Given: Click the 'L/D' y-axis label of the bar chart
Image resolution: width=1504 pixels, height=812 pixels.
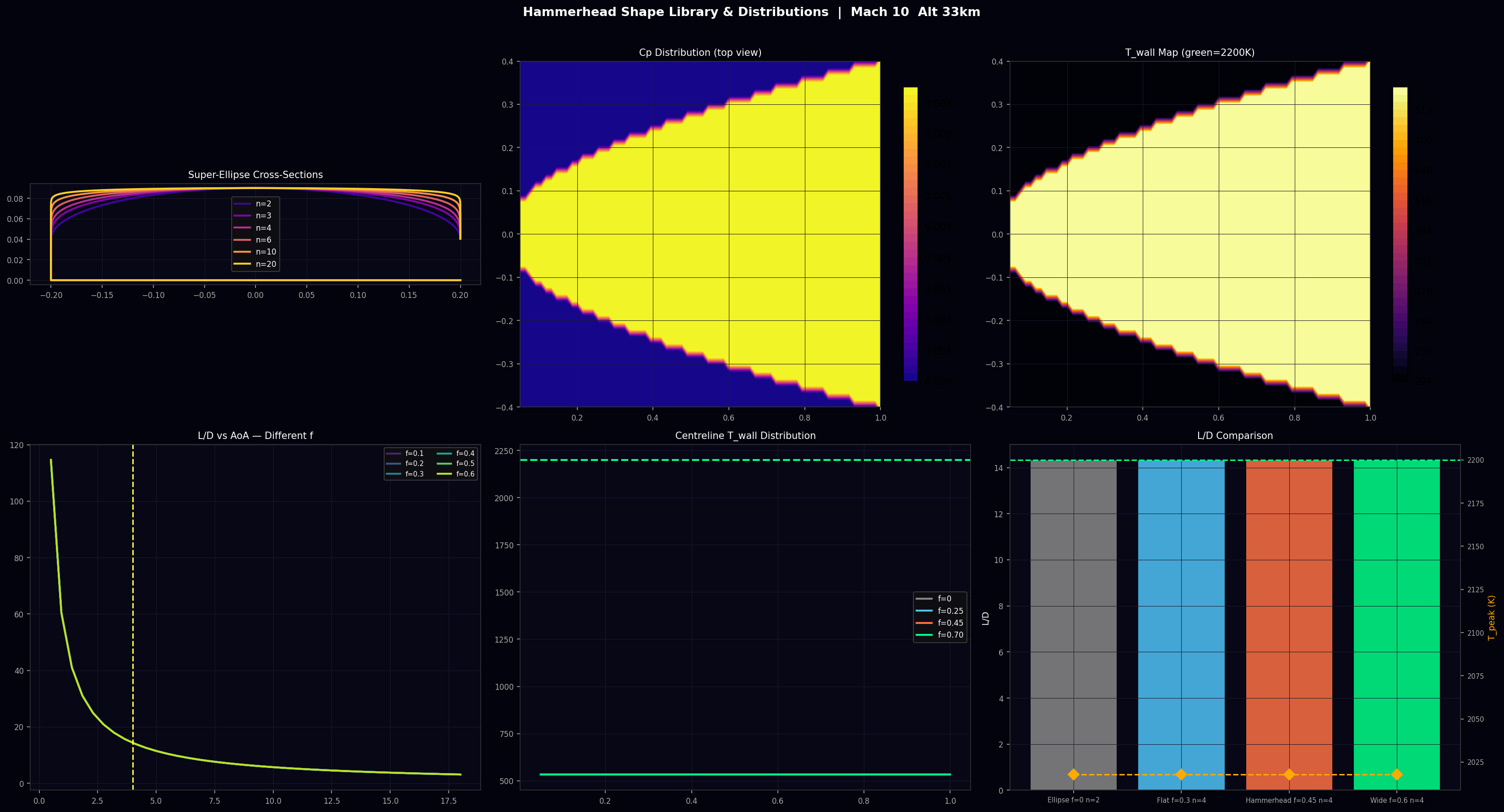Looking at the screenshot, I should [x=986, y=618].
